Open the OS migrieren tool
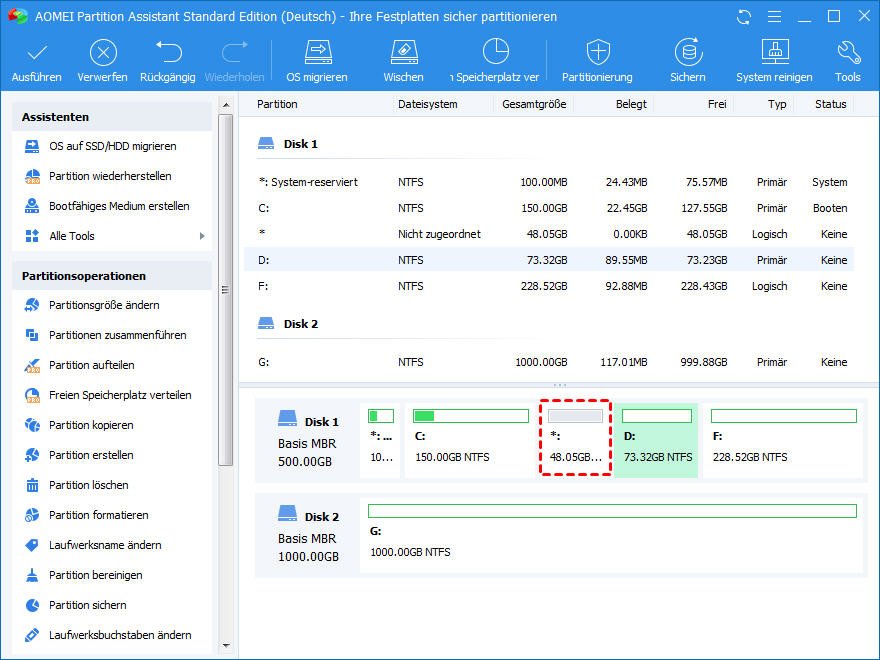 (317, 53)
